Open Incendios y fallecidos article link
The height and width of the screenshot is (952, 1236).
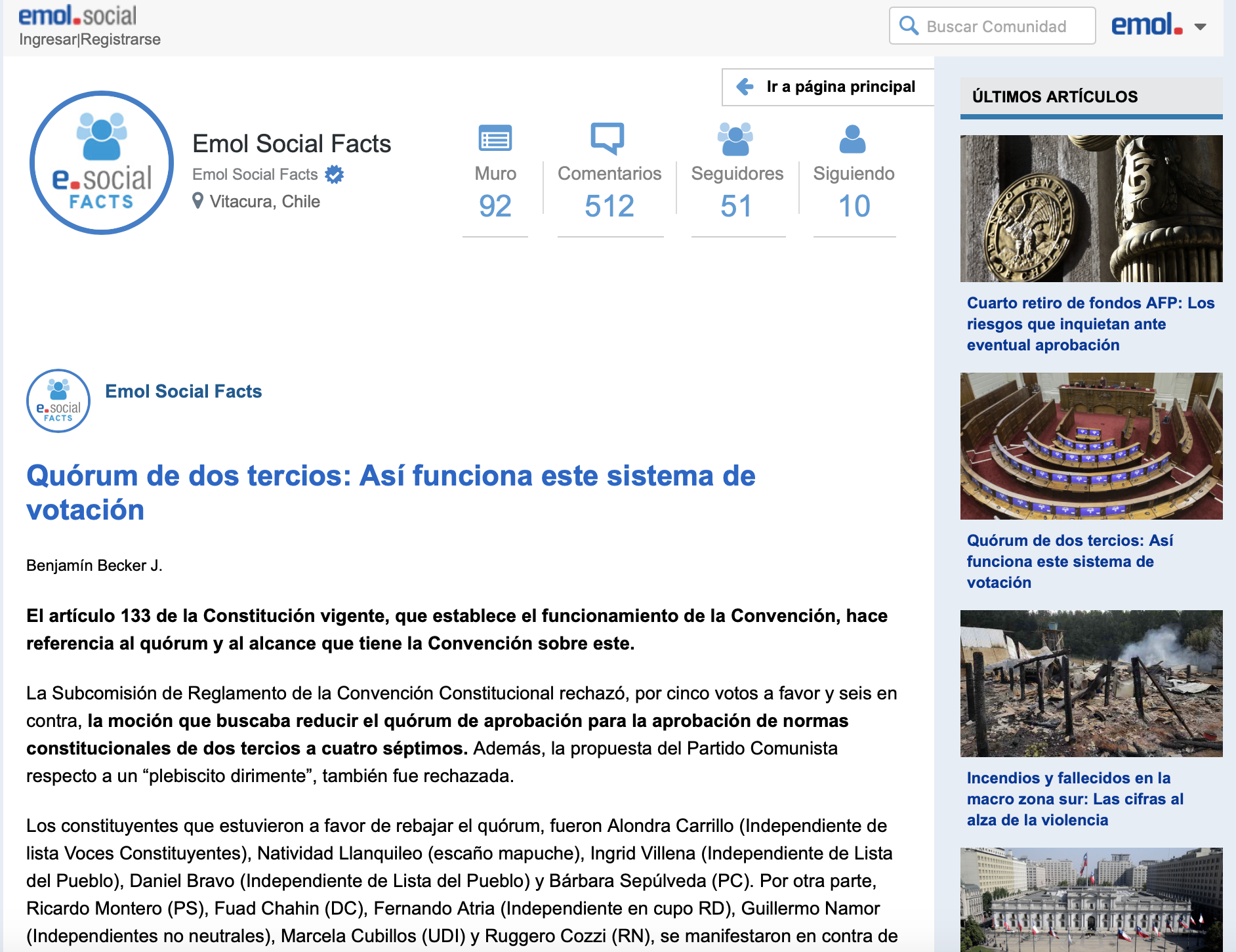(x=1075, y=799)
